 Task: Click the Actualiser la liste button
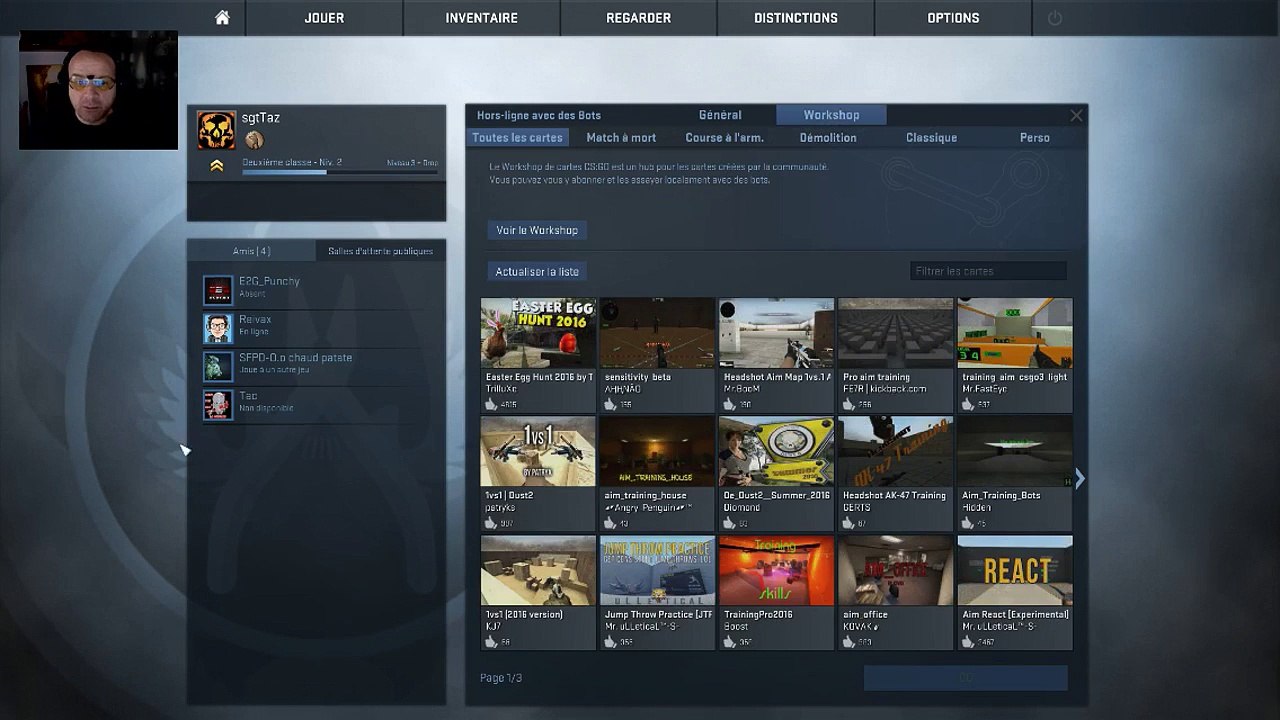pyautogui.click(x=537, y=271)
